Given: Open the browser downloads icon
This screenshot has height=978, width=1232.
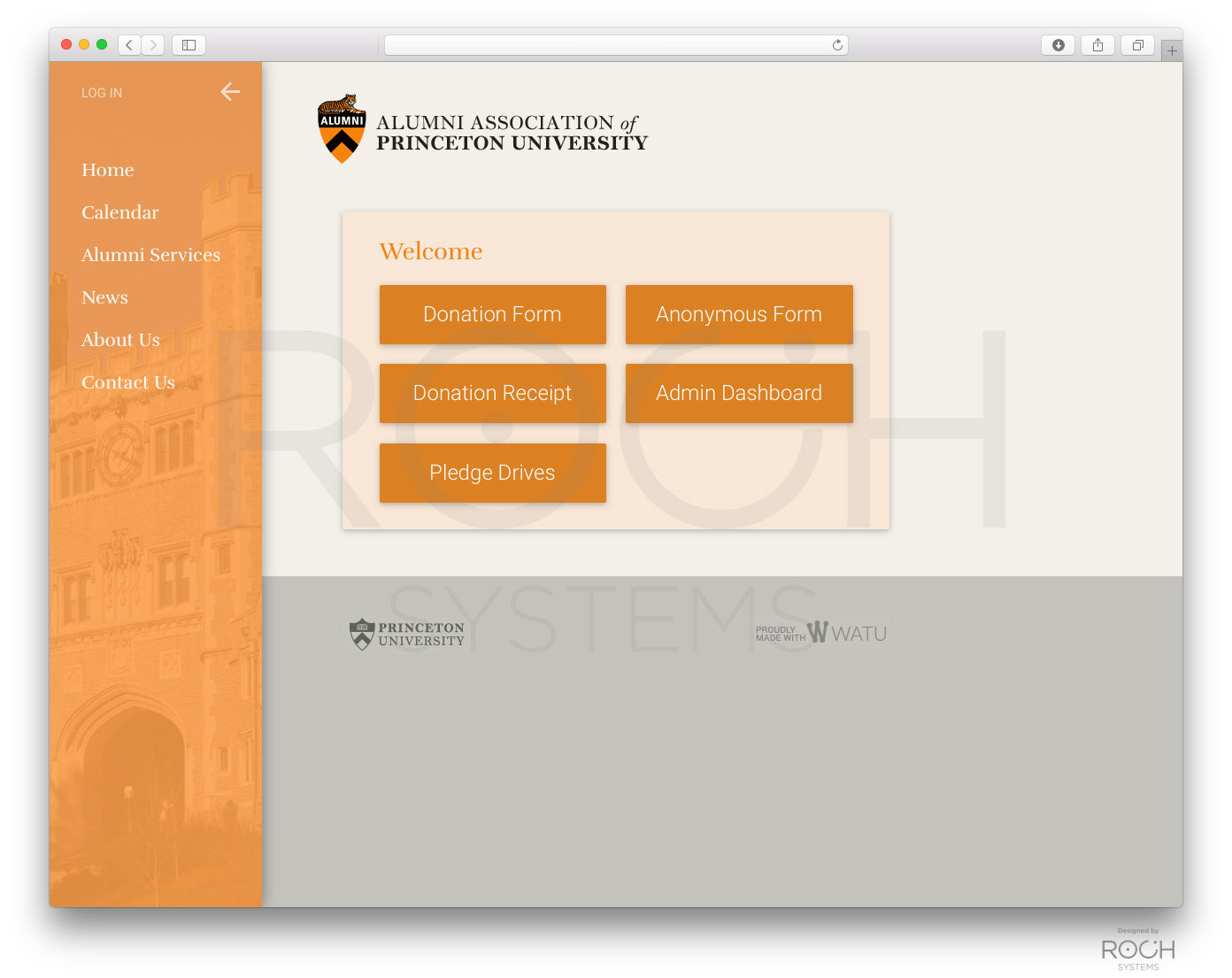Looking at the screenshot, I should click(x=1058, y=45).
